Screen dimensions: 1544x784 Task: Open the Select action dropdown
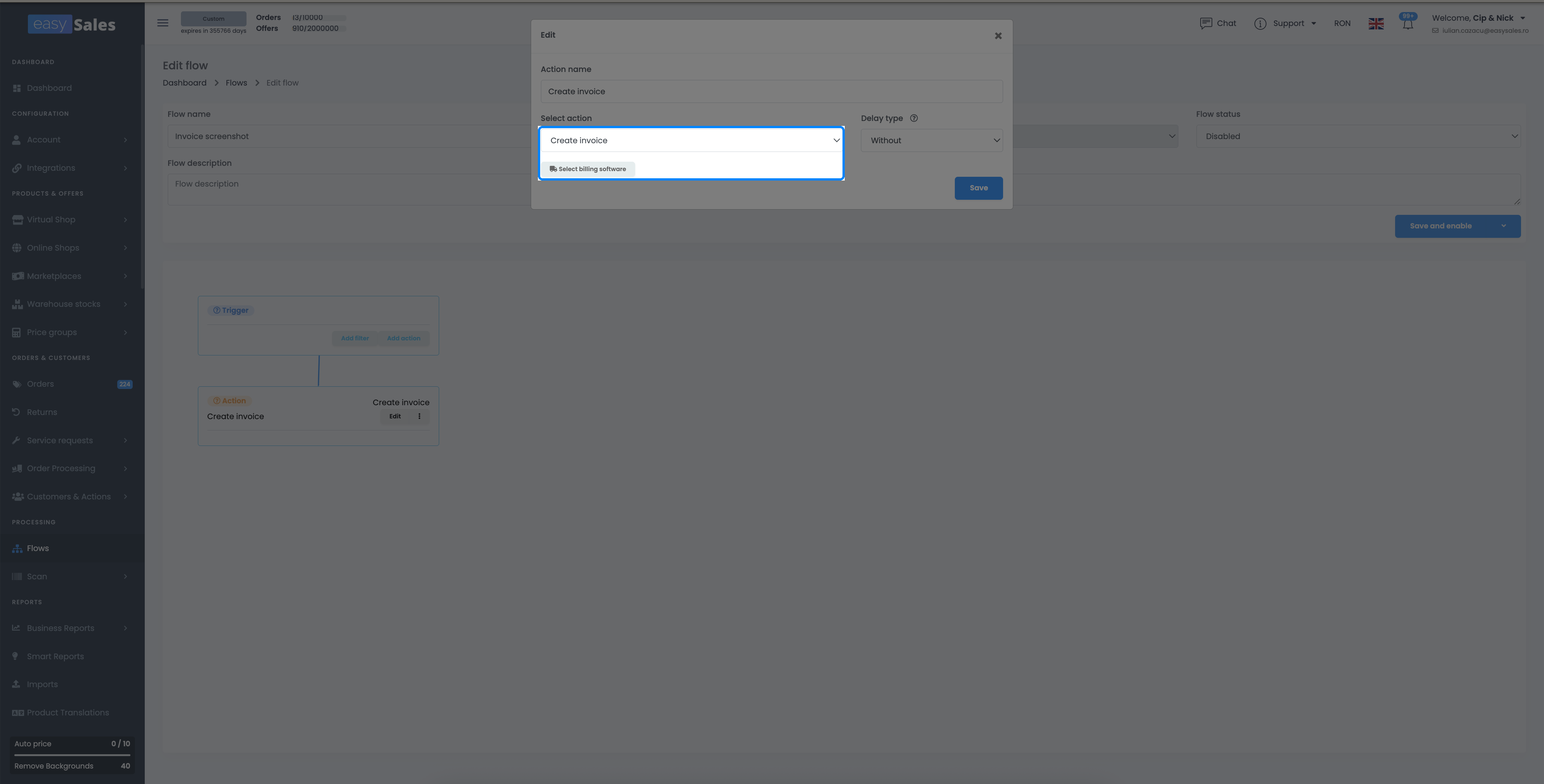tap(691, 140)
